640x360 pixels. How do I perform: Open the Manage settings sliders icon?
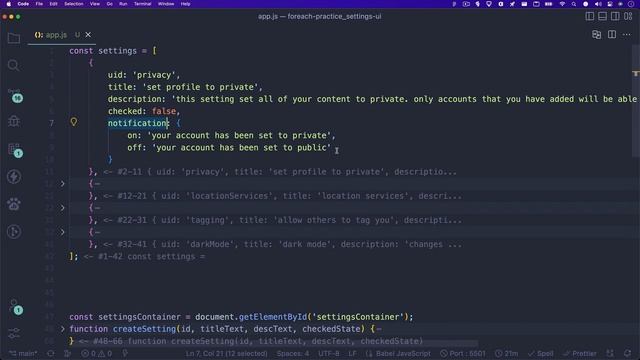(14, 333)
